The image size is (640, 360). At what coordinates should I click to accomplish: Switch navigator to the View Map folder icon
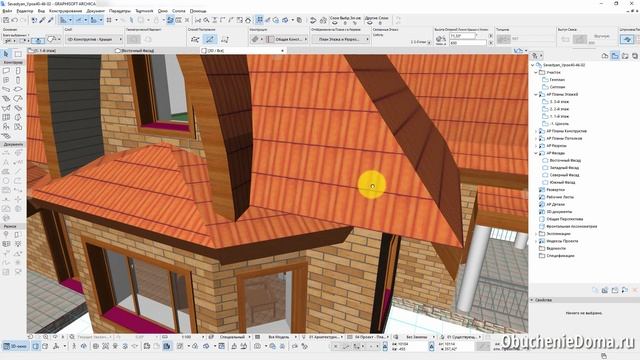pos(615,56)
